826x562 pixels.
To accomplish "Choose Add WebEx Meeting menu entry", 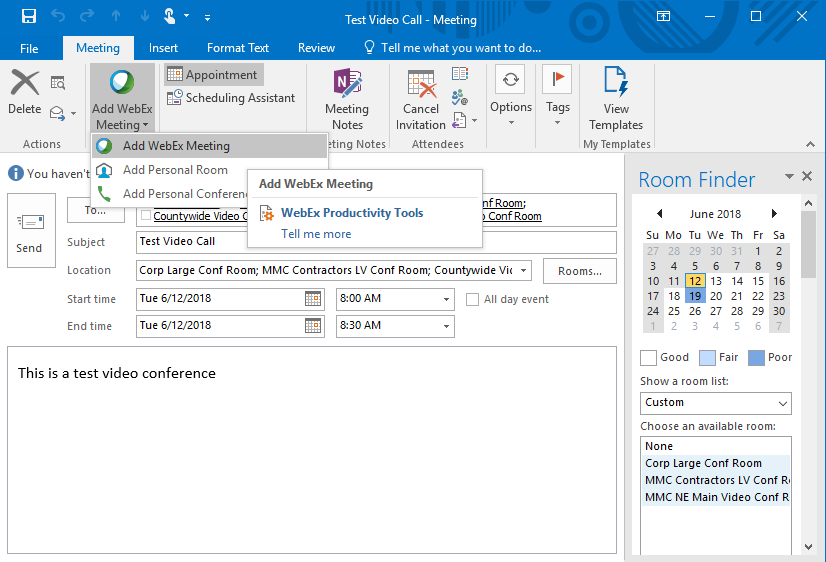I will 210,146.
